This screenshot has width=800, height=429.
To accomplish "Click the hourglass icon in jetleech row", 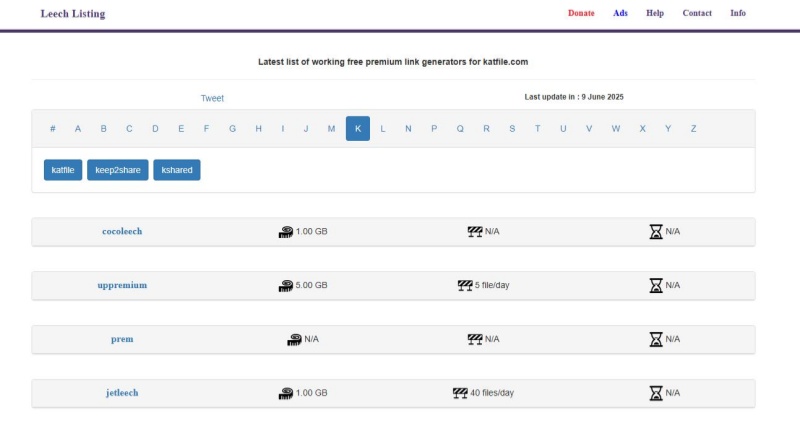I will pos(656,393).
